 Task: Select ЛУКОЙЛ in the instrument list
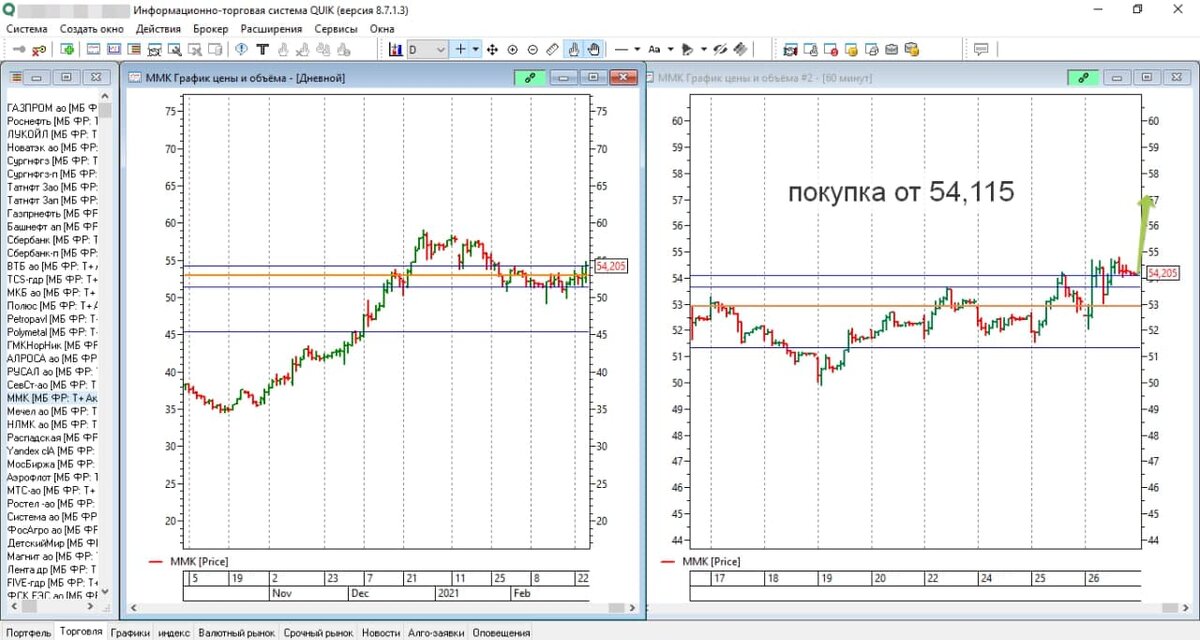(x=52, y=133)
